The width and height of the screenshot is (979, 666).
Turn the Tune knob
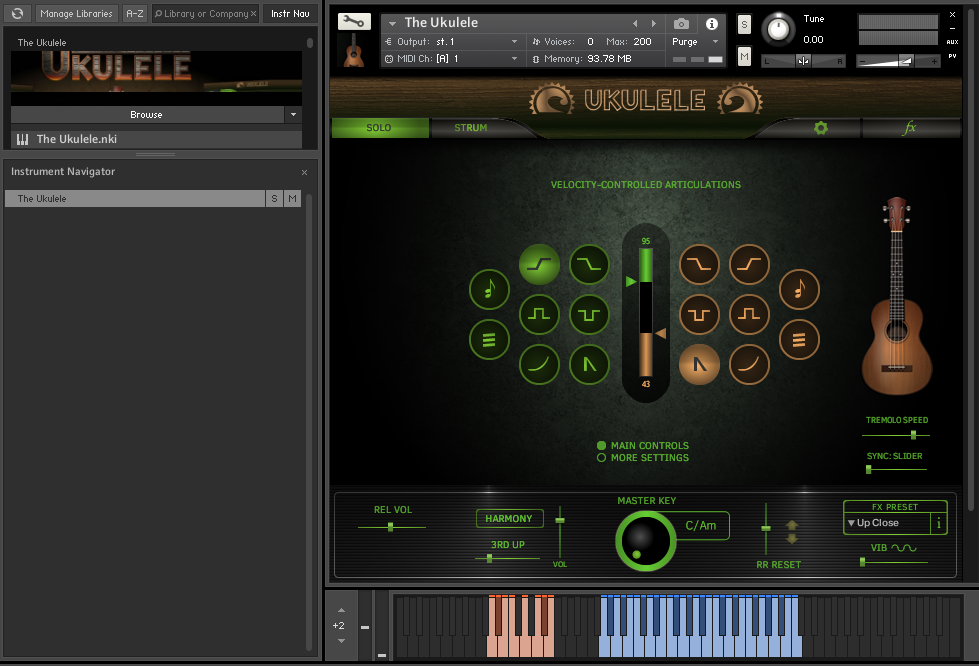coord(778,29)
